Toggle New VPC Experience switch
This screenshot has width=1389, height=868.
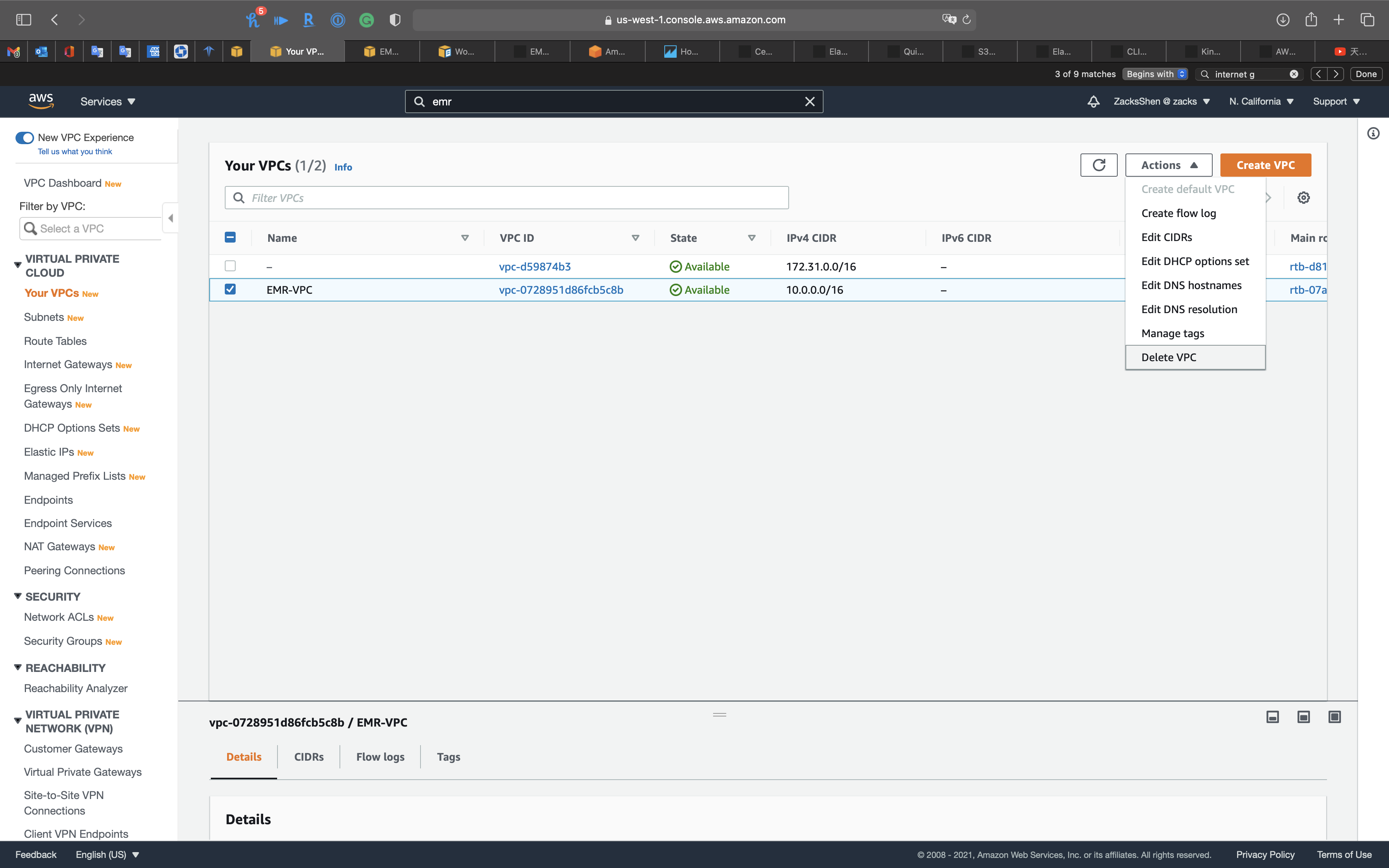click(24, 138)
